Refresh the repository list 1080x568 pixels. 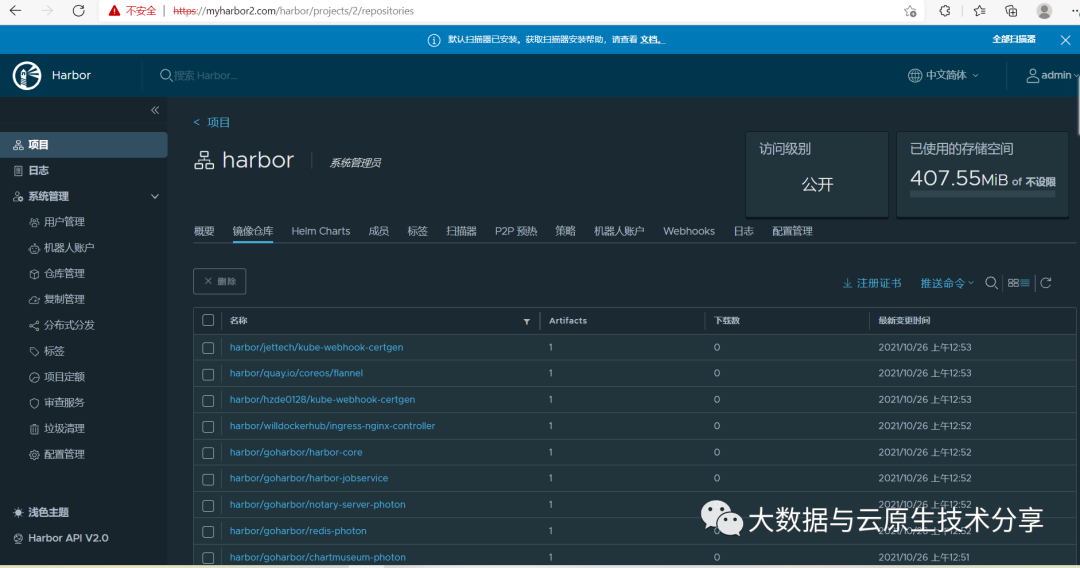pos(1046,283)
